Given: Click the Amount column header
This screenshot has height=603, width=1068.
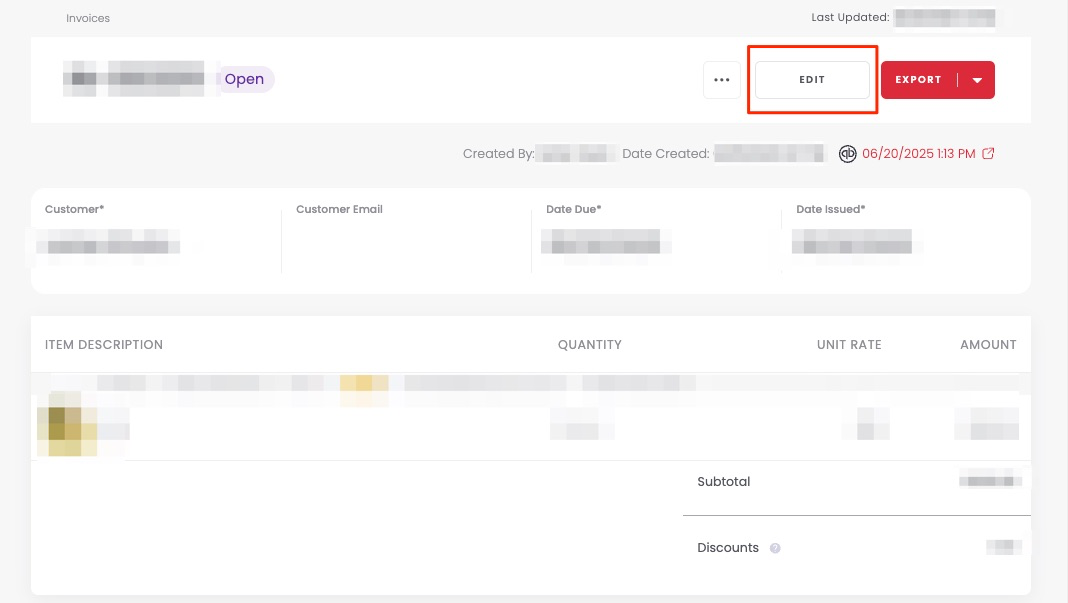Looking at the screenshot, I should coord(987,344).
